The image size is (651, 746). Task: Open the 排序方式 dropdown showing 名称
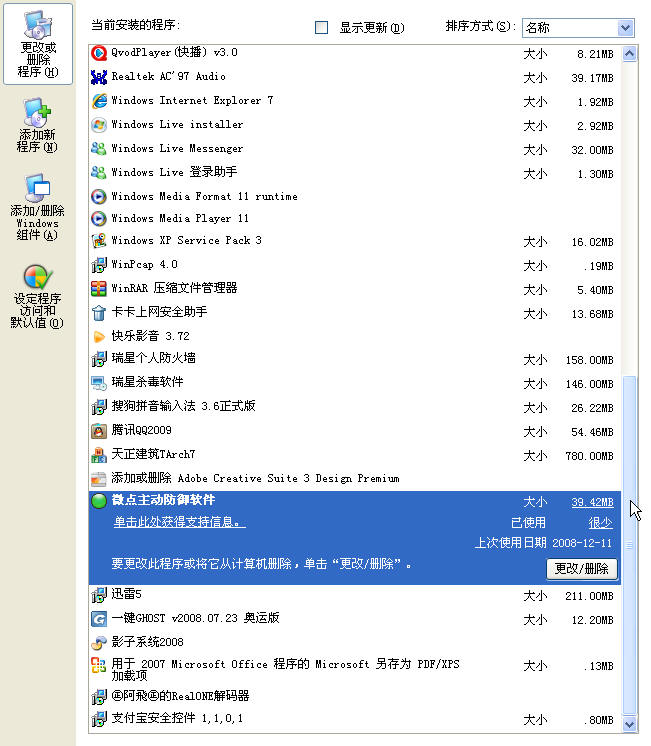(578, 28)
